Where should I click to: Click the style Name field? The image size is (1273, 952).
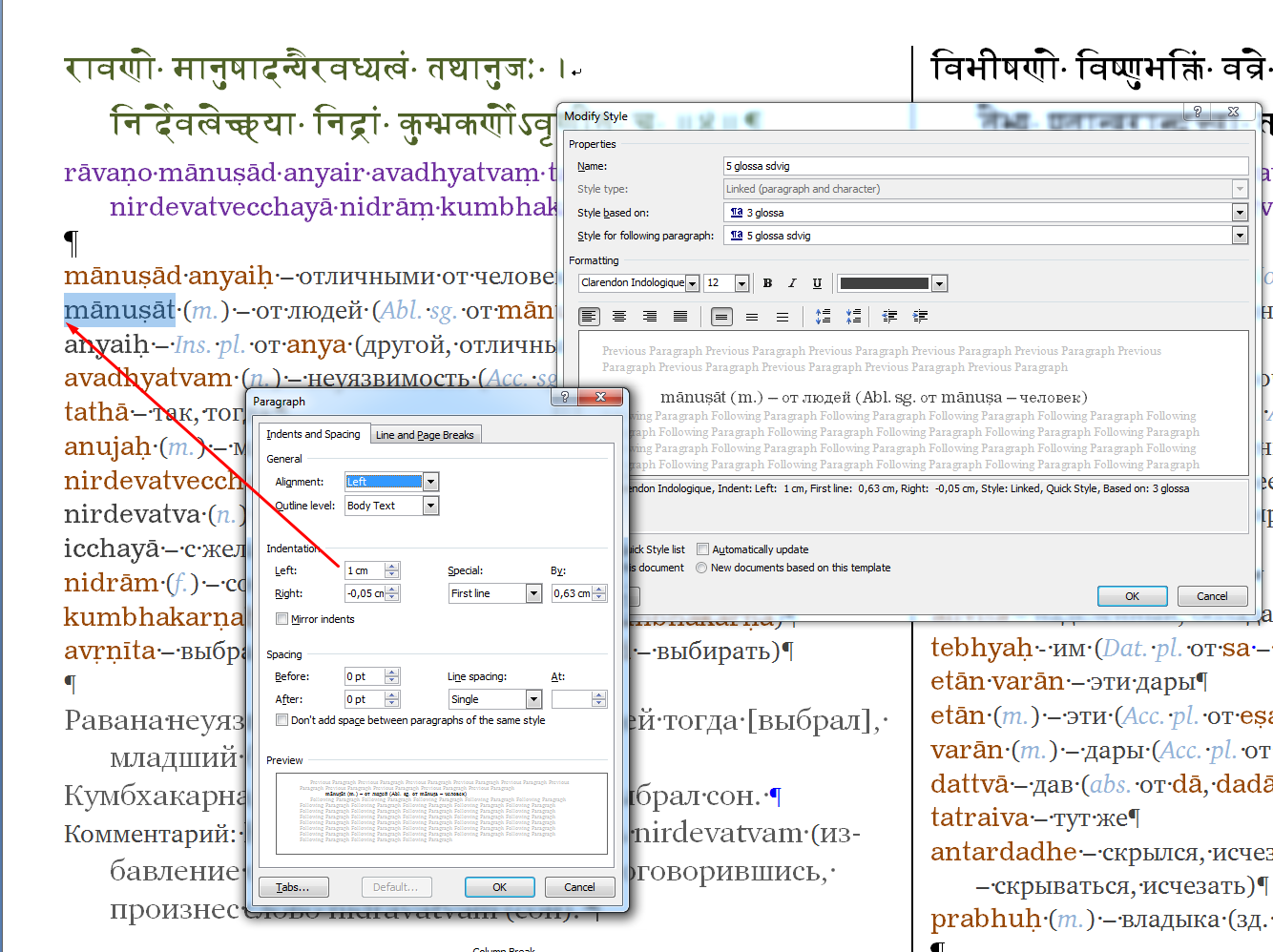click(x=986, y=166)
